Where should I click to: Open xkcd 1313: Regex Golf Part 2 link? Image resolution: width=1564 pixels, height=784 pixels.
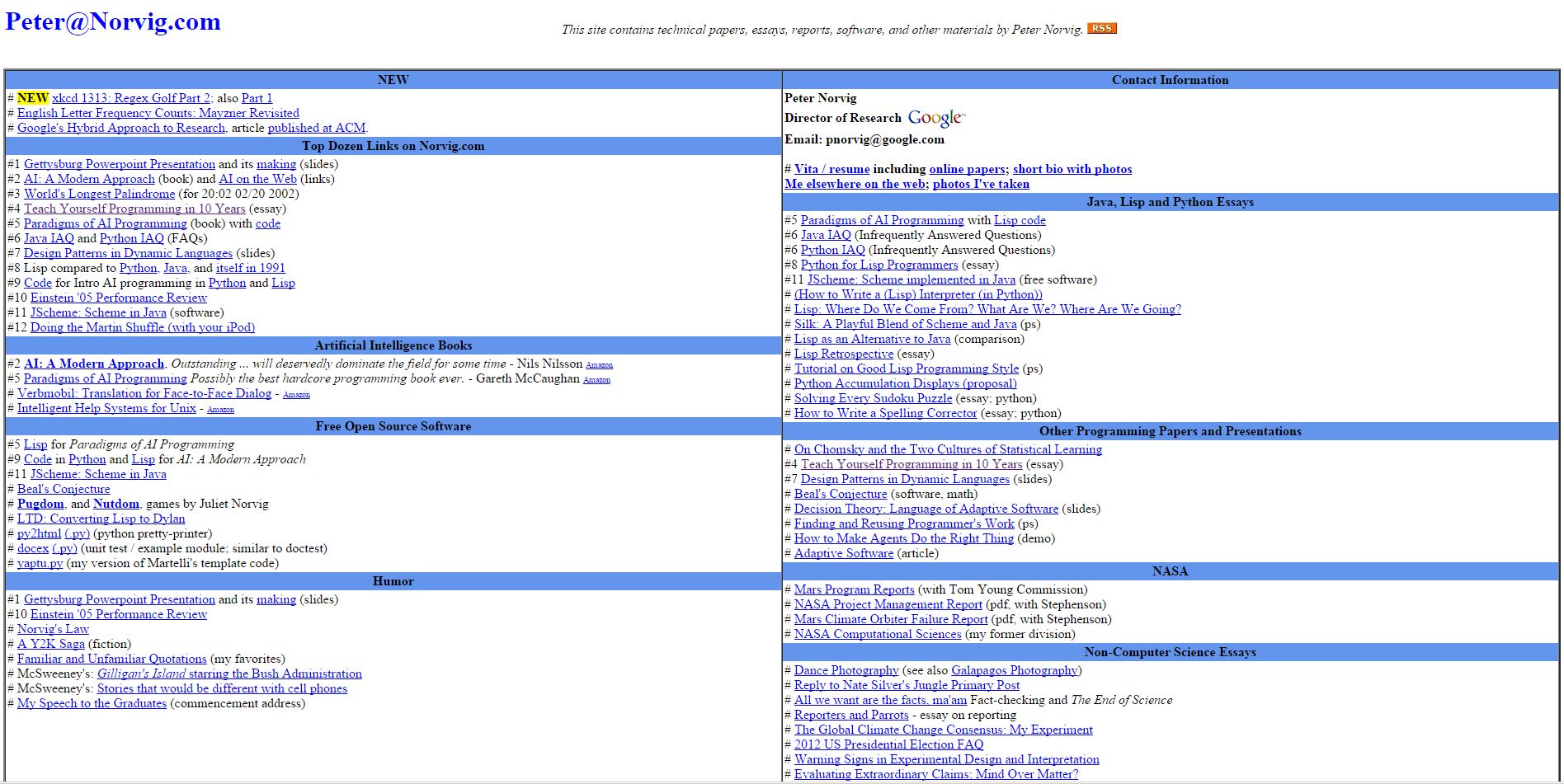[131, 98]
